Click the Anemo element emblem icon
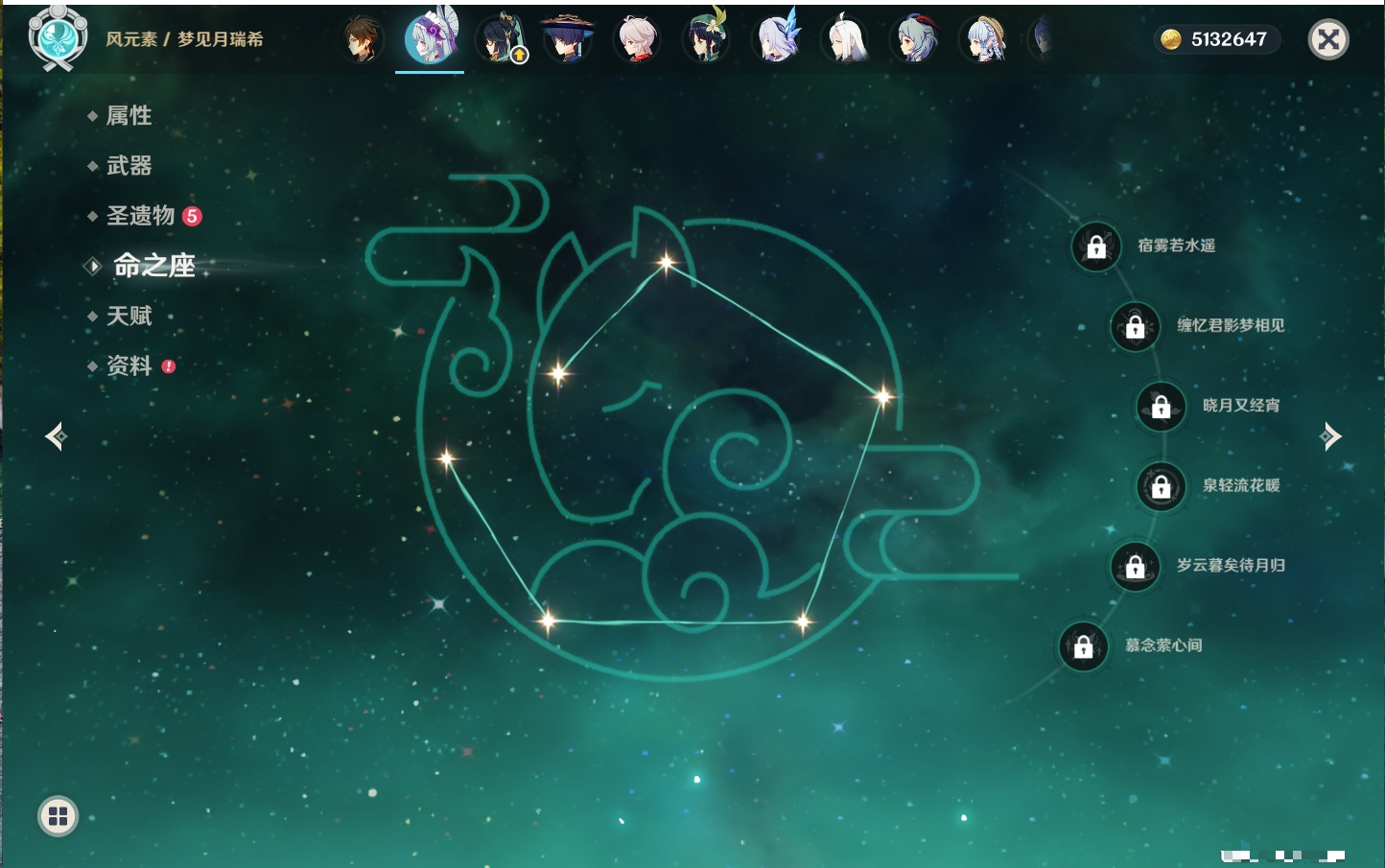The image size is (1385, 868). (x=58, y=38)
